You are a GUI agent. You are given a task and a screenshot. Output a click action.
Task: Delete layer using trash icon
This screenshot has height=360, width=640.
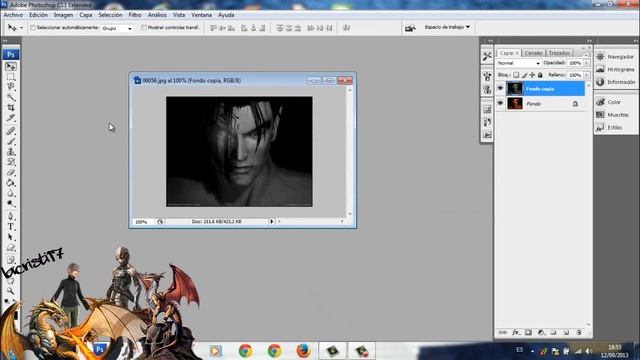pos(579,333)
